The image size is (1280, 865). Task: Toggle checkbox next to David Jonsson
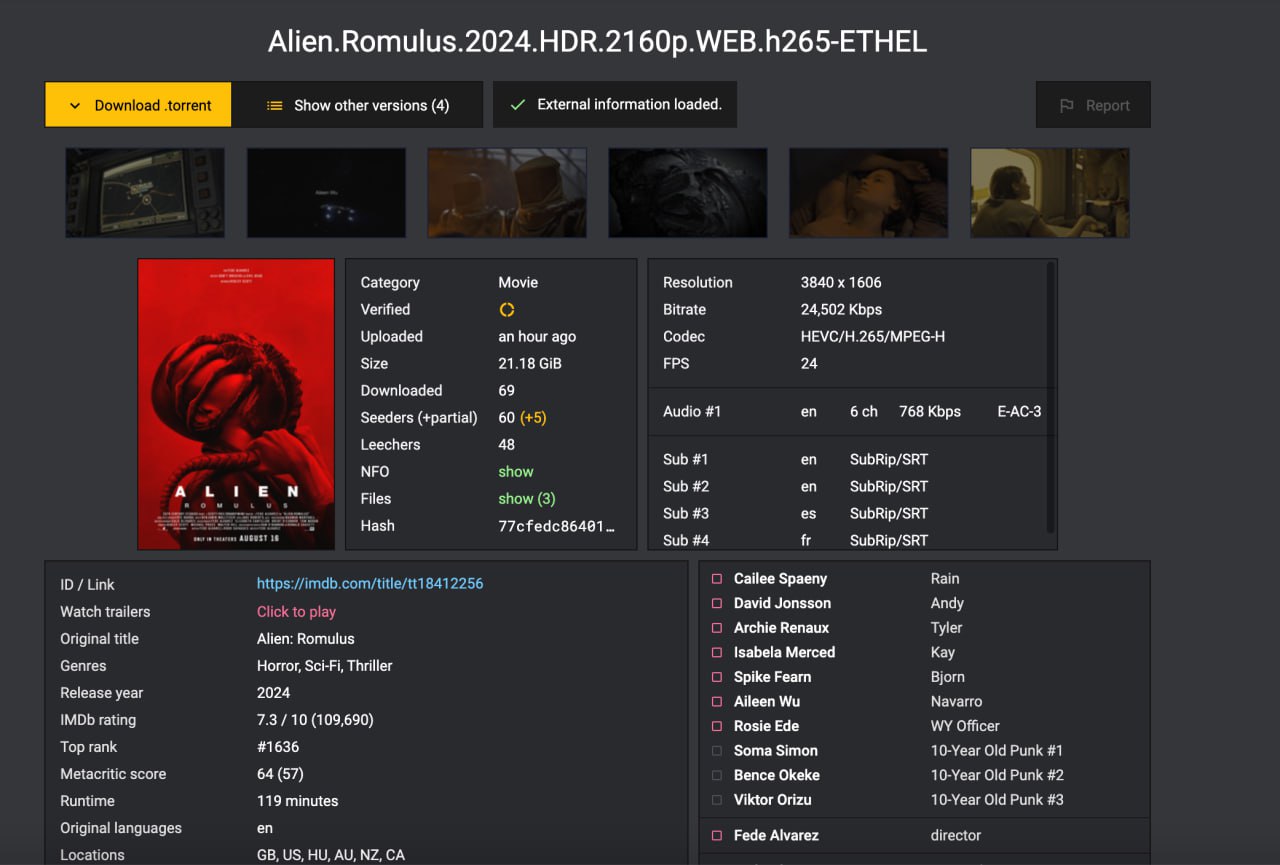(x=716, y=604)
